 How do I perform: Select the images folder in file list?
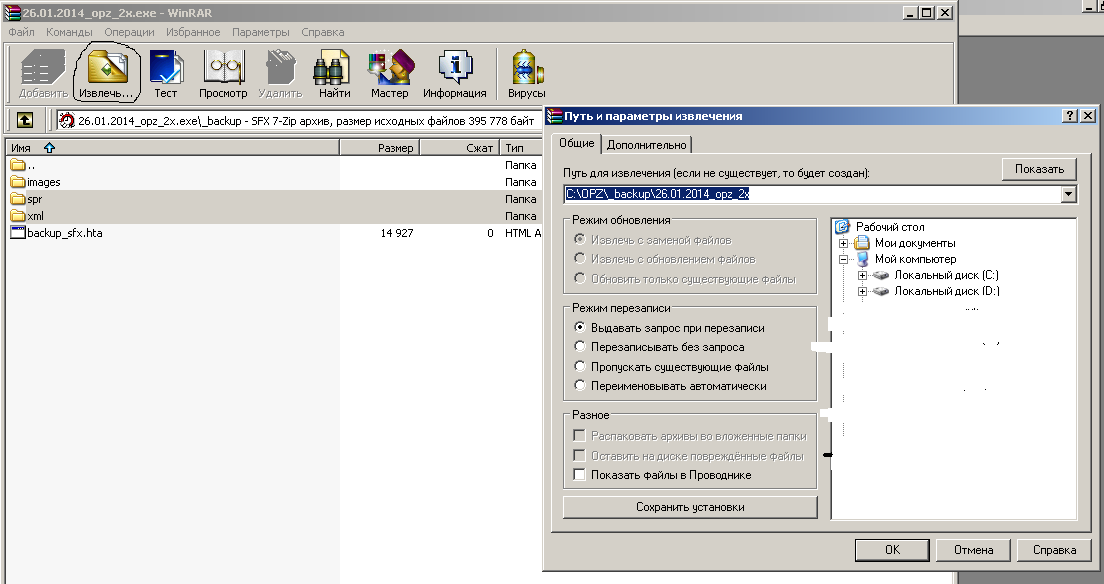[x=44, y=182]
